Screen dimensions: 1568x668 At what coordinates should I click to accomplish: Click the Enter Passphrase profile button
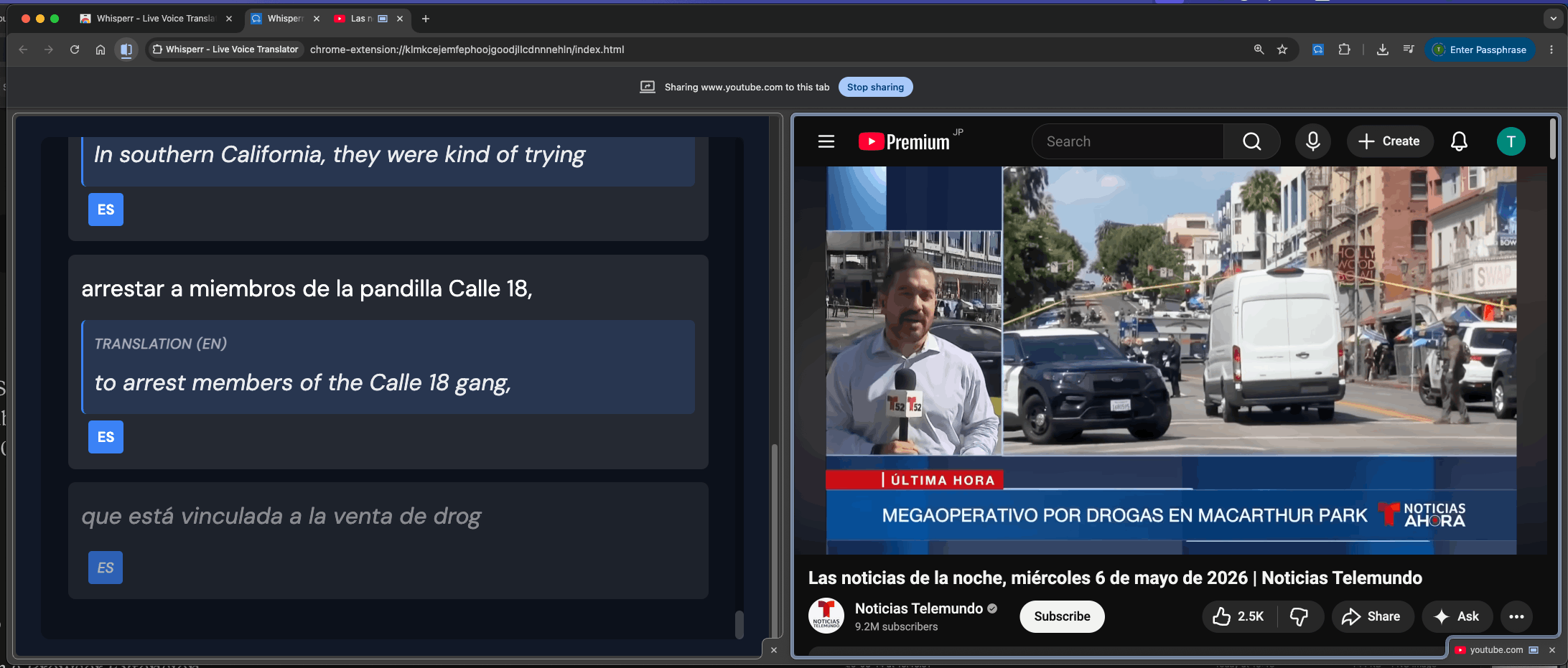[1480, 50]
